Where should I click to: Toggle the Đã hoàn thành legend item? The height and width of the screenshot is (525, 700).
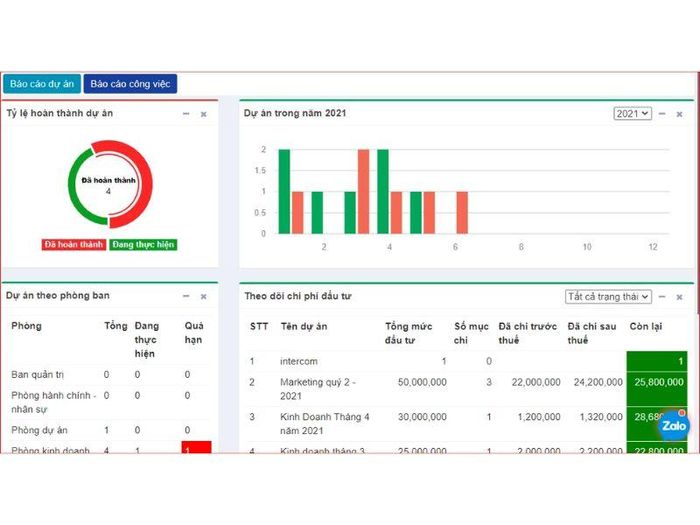point(74,244)
